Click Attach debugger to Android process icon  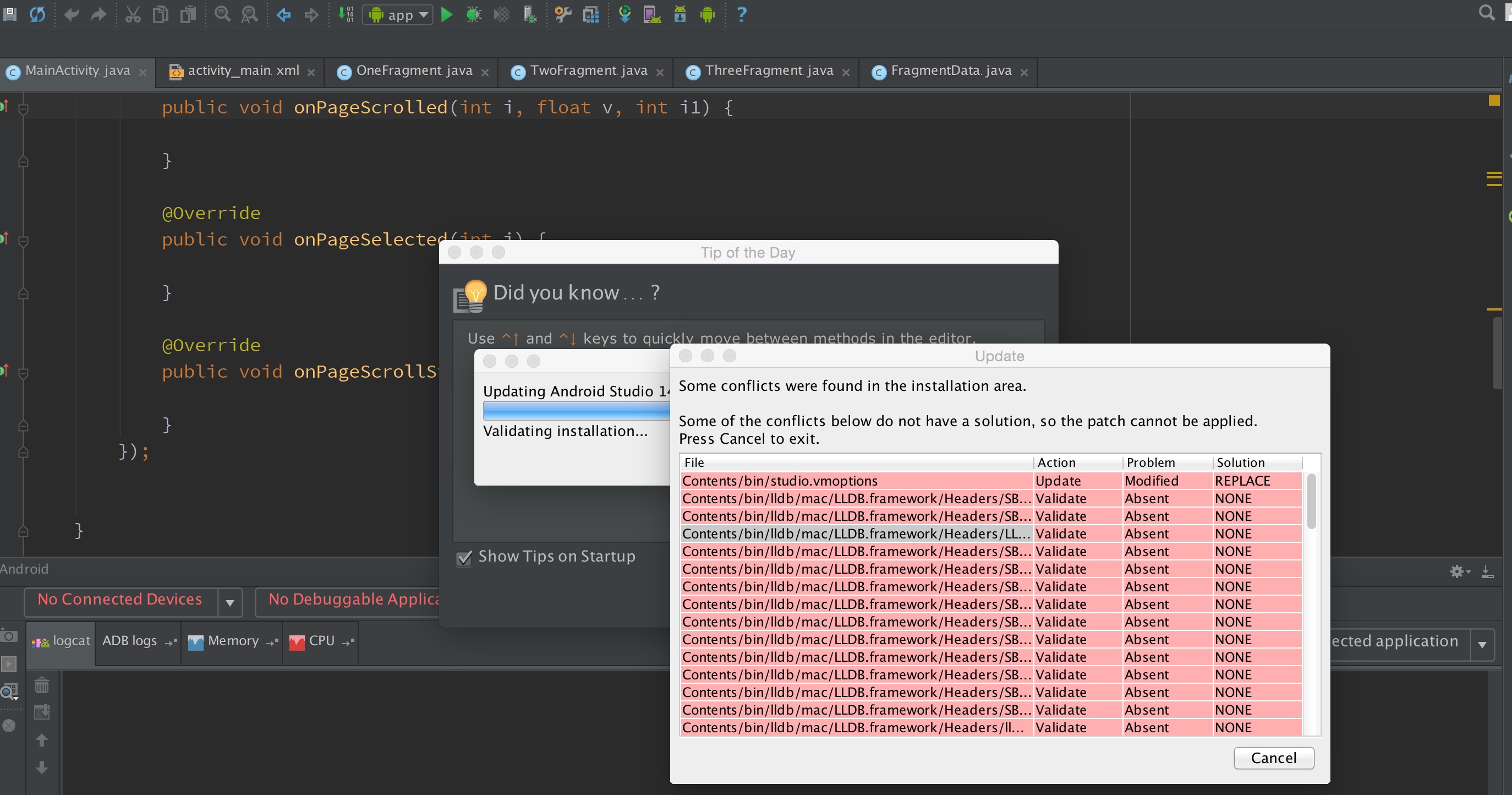pos(529,14)
